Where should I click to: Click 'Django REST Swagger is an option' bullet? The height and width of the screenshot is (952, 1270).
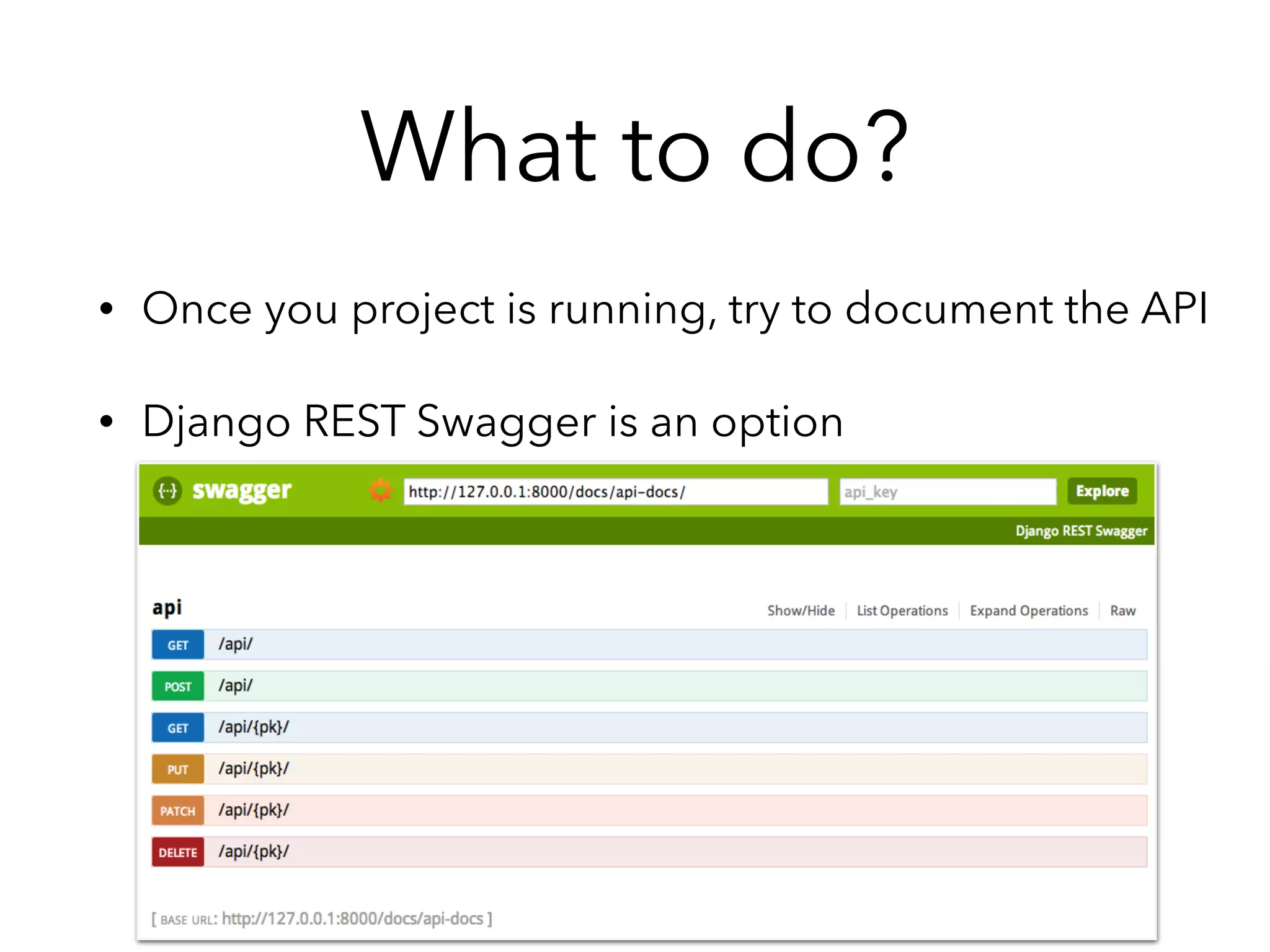(493, 423)
